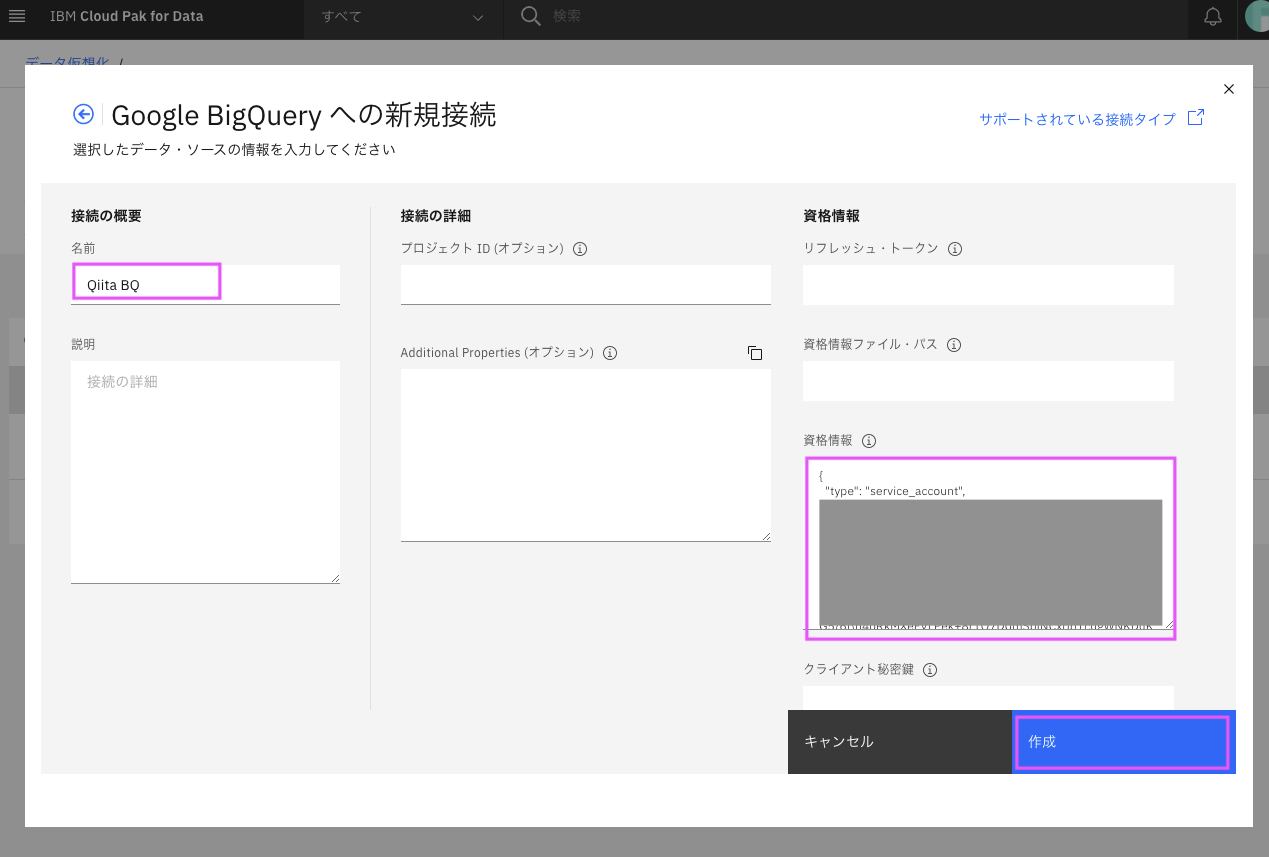The image size is (1269, 857).
Task: Expand the すべて search scope dropdown
Action: click(404, 17)
